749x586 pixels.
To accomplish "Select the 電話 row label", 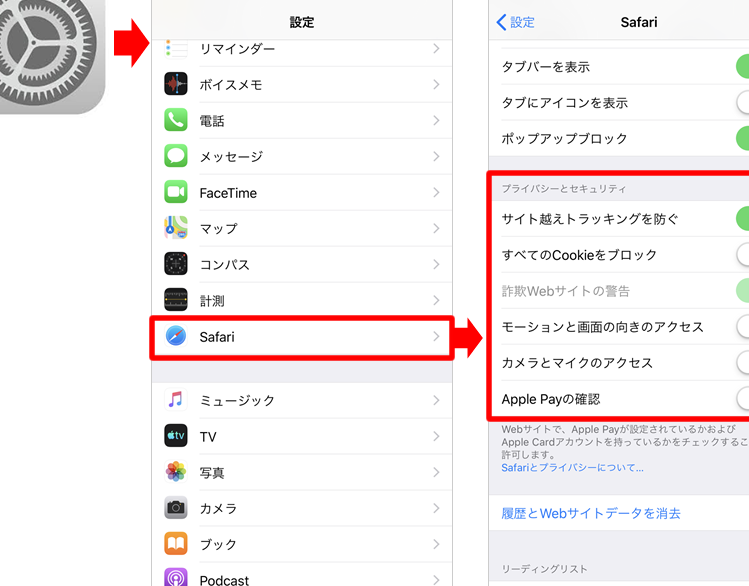I will 212,121.
